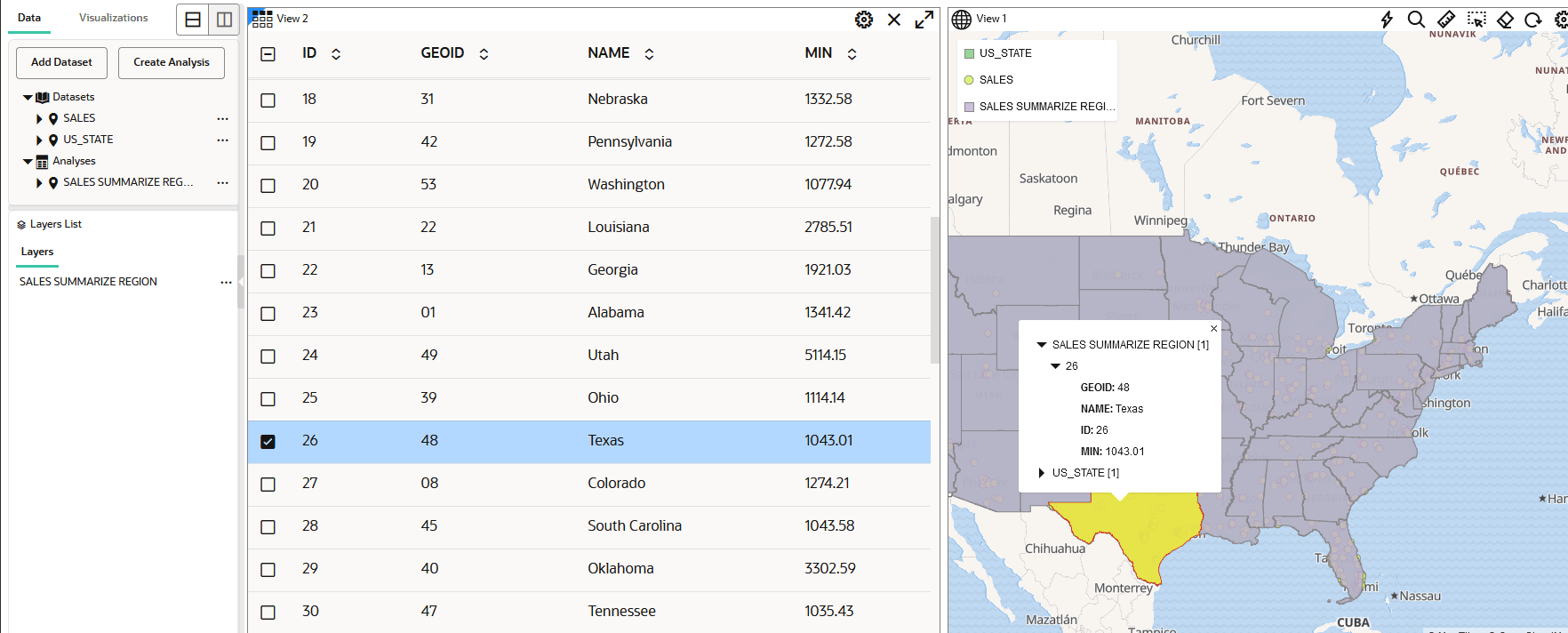Collapse the Analyses tree section
1568x633 pixels.
pos(28,162)
